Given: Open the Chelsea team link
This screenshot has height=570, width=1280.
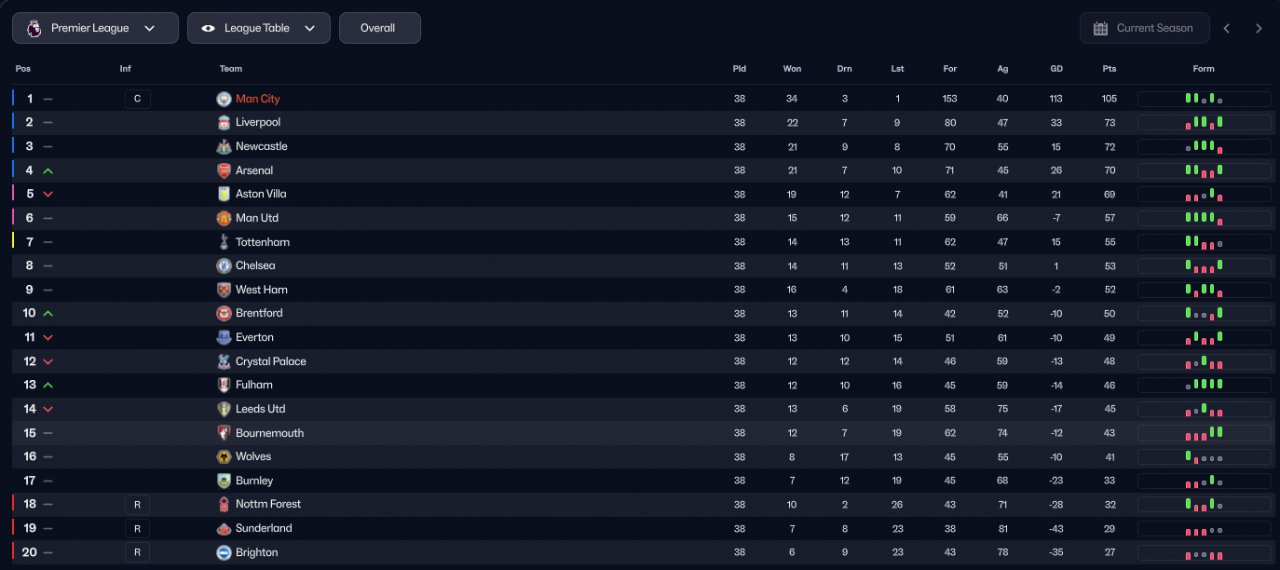Looking at the screenshot, I should [255, 266].
